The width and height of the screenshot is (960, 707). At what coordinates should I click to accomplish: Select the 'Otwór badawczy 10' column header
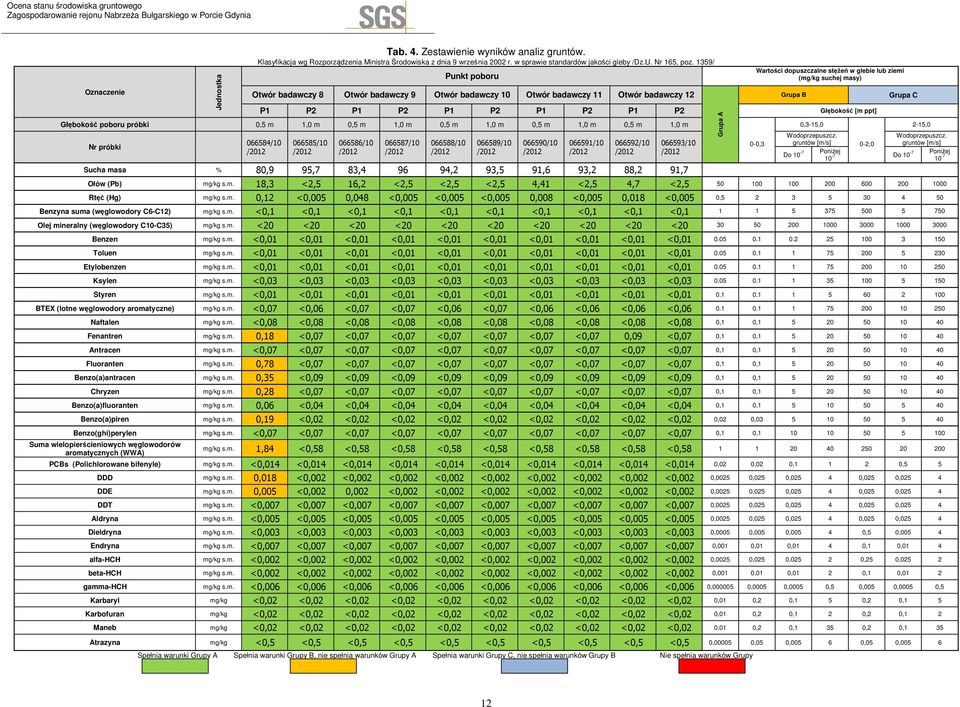point(471,95)
